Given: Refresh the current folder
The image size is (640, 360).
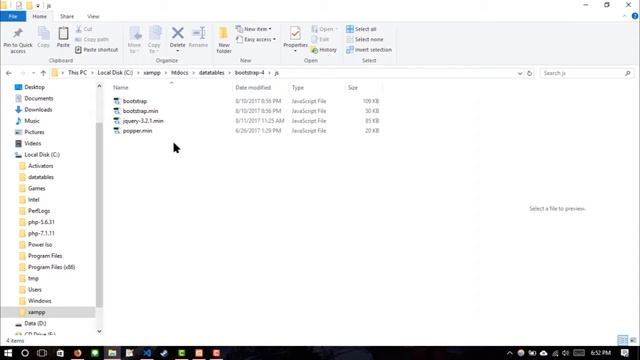Looking at the screenshot, I should pyautogui.click(x=529, y=73).
